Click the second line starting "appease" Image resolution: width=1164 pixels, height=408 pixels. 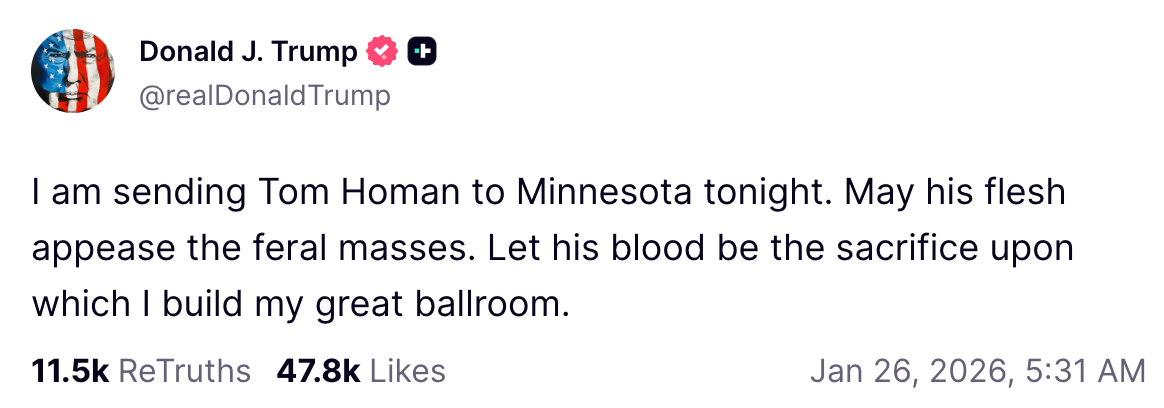pos(550,248)
